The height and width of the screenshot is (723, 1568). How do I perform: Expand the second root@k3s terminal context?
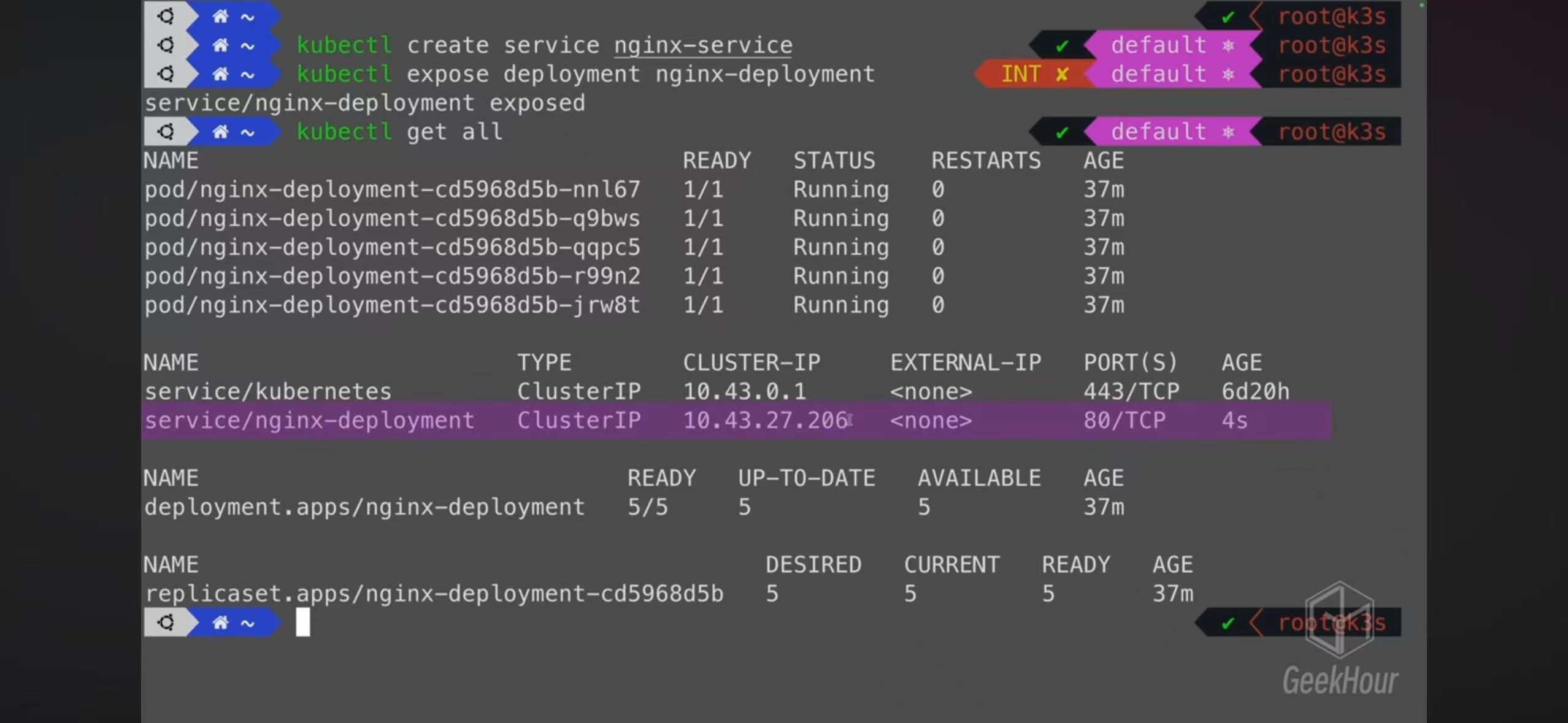(x=1330, y=45)
